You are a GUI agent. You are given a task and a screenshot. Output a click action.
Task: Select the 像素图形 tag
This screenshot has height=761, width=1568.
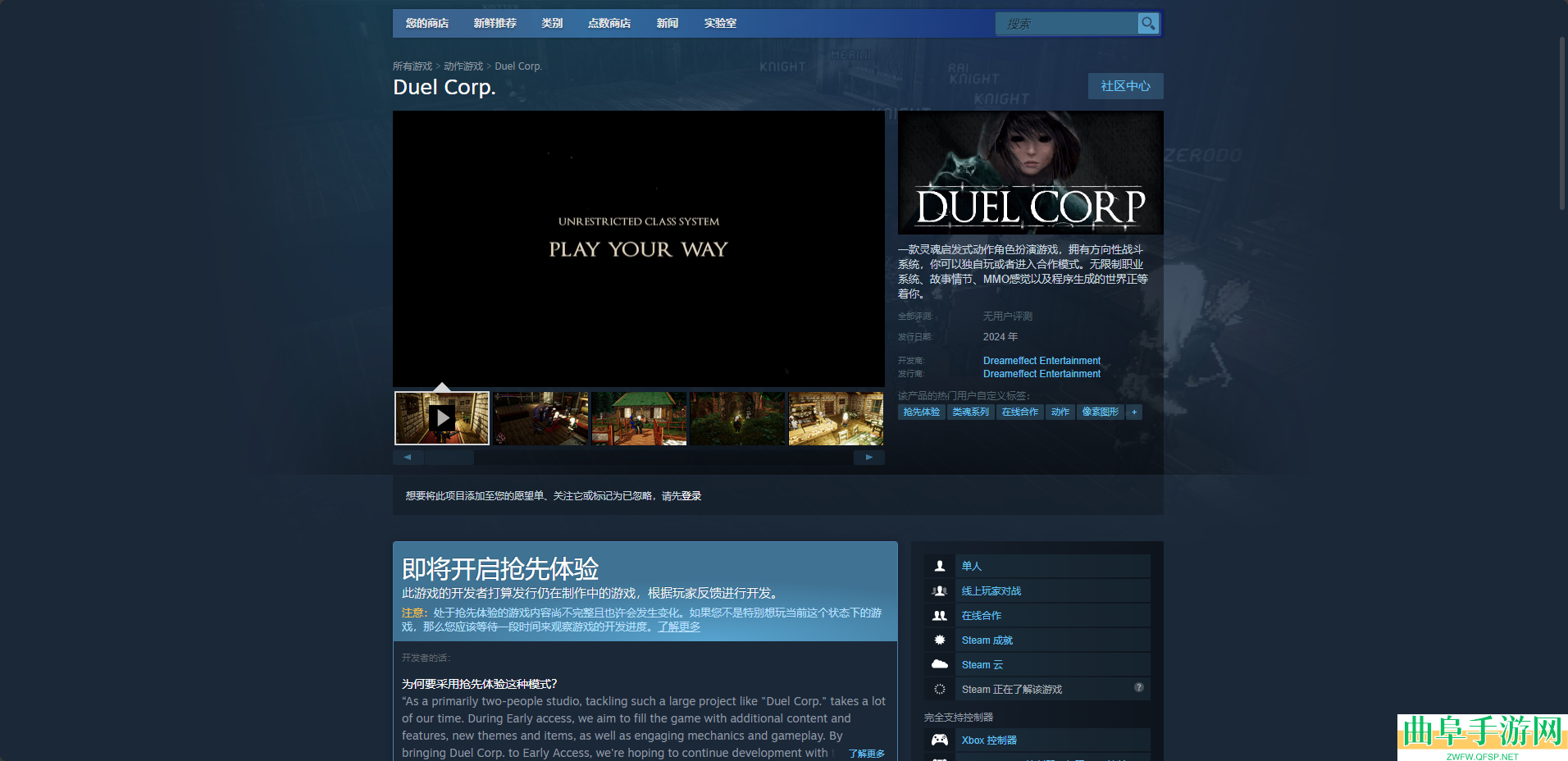(1101, 412)
